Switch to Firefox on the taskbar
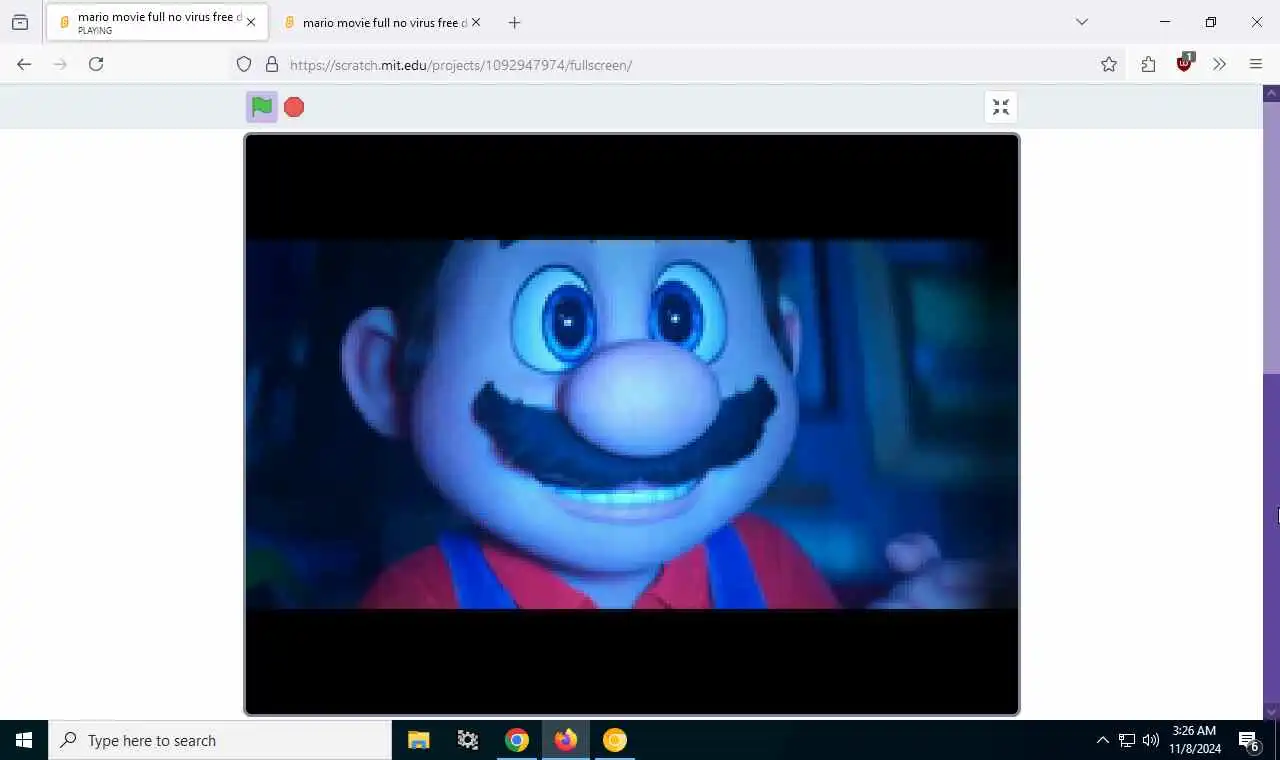Image resolution: width=1280 pixels, height=760 pixels. [x=566, y=740]
